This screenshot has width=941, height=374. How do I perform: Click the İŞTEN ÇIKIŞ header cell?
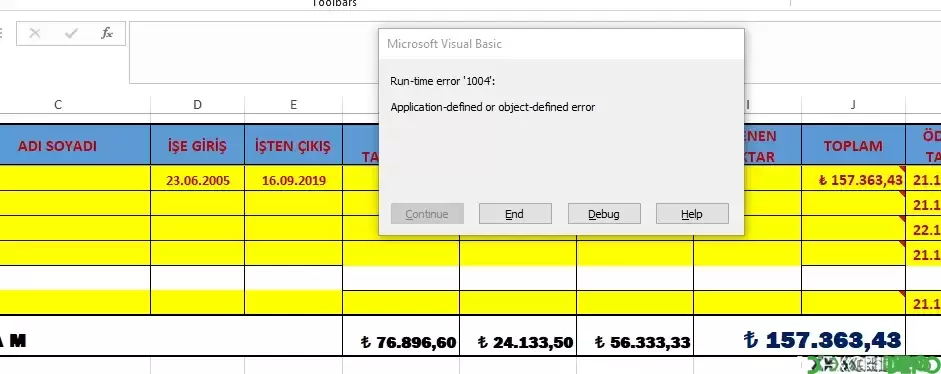point(293,145)
